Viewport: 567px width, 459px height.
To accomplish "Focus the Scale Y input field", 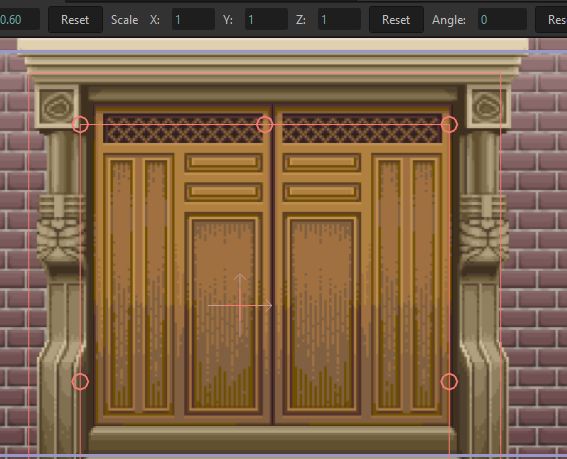I will coord(266,20).
